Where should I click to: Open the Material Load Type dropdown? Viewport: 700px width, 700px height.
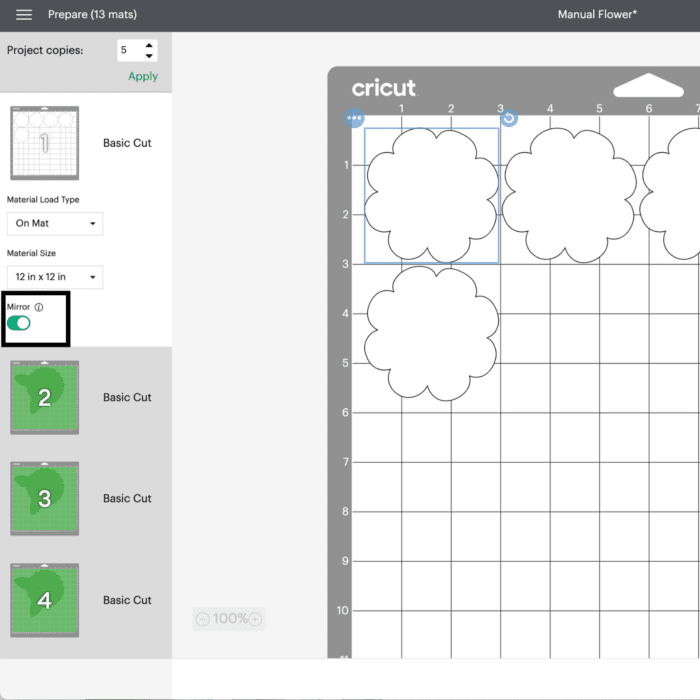[x=55, y=223]
